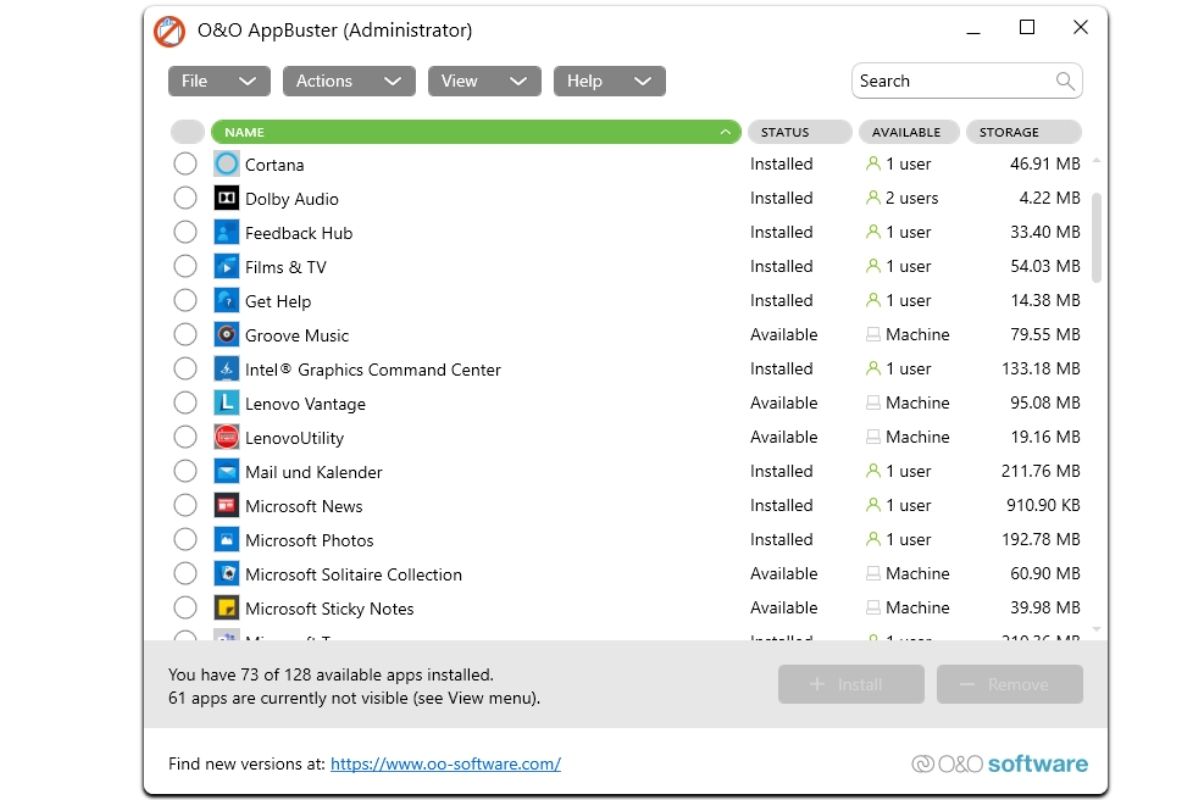Select the Feedback Hub checkbox

pos(185,232)
